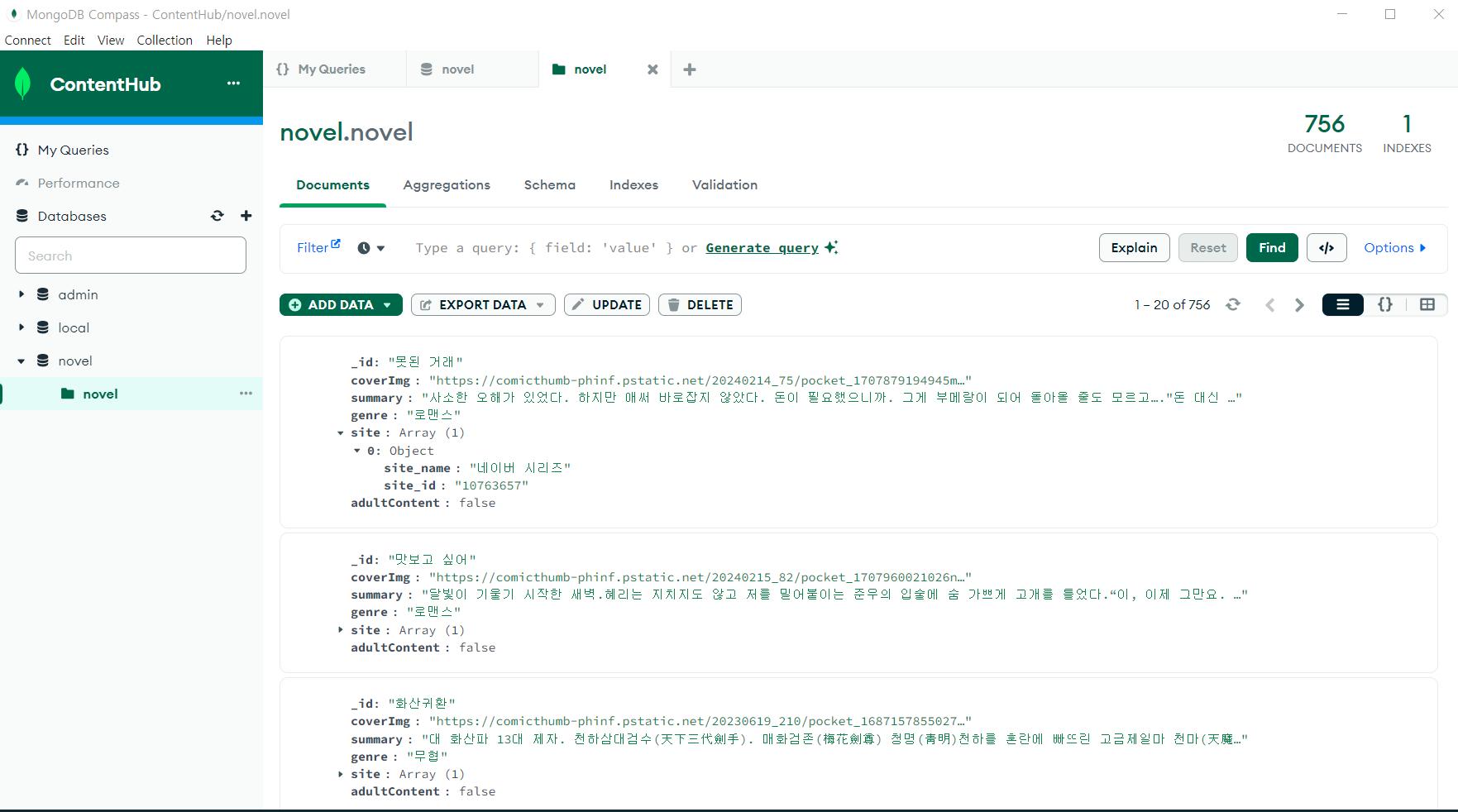Switch to list view of documents
Image resolution: width=1458 pixels, height=812 pixels.
[1342, 305]
